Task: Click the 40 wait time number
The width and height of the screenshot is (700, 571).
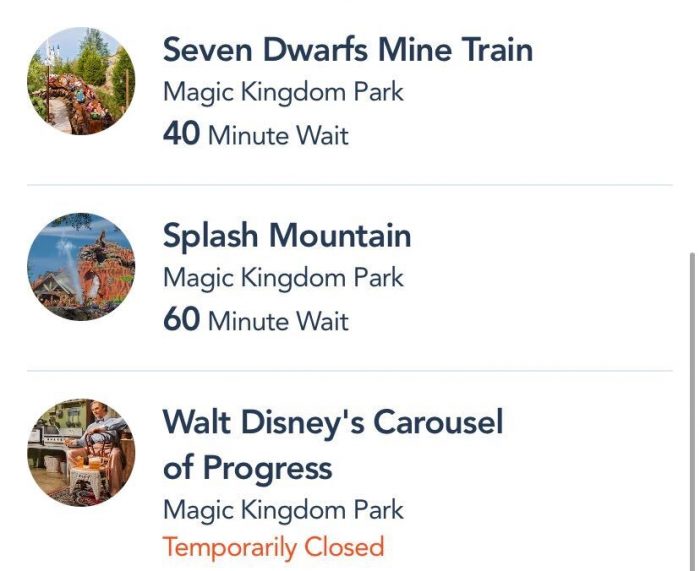Action: point(181,134)
